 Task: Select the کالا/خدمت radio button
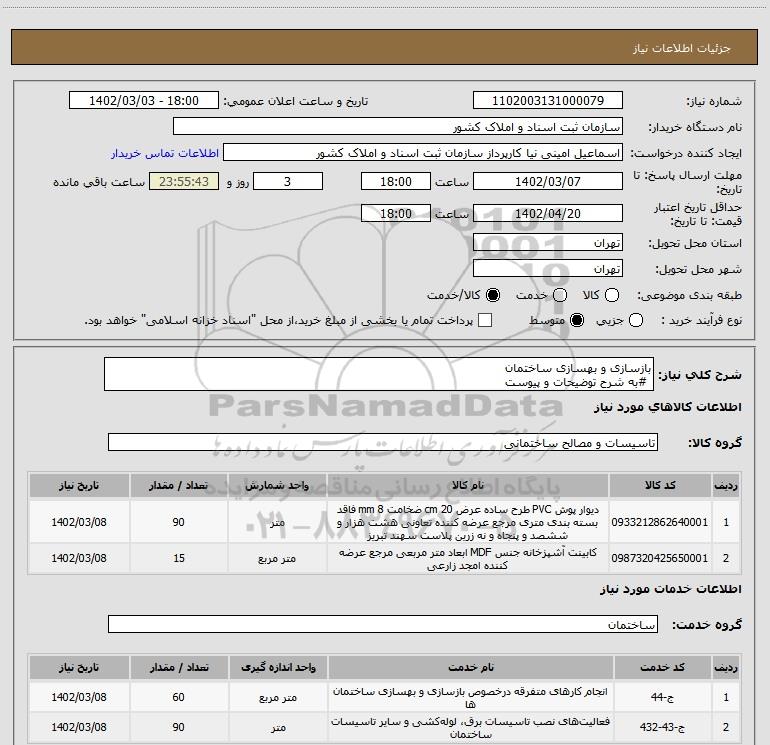pyautogui.click(x=493, y=295)
